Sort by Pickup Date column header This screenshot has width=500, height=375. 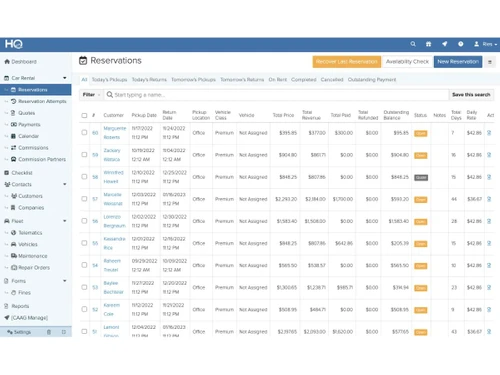pyautogui.click(x=144, y=115)
